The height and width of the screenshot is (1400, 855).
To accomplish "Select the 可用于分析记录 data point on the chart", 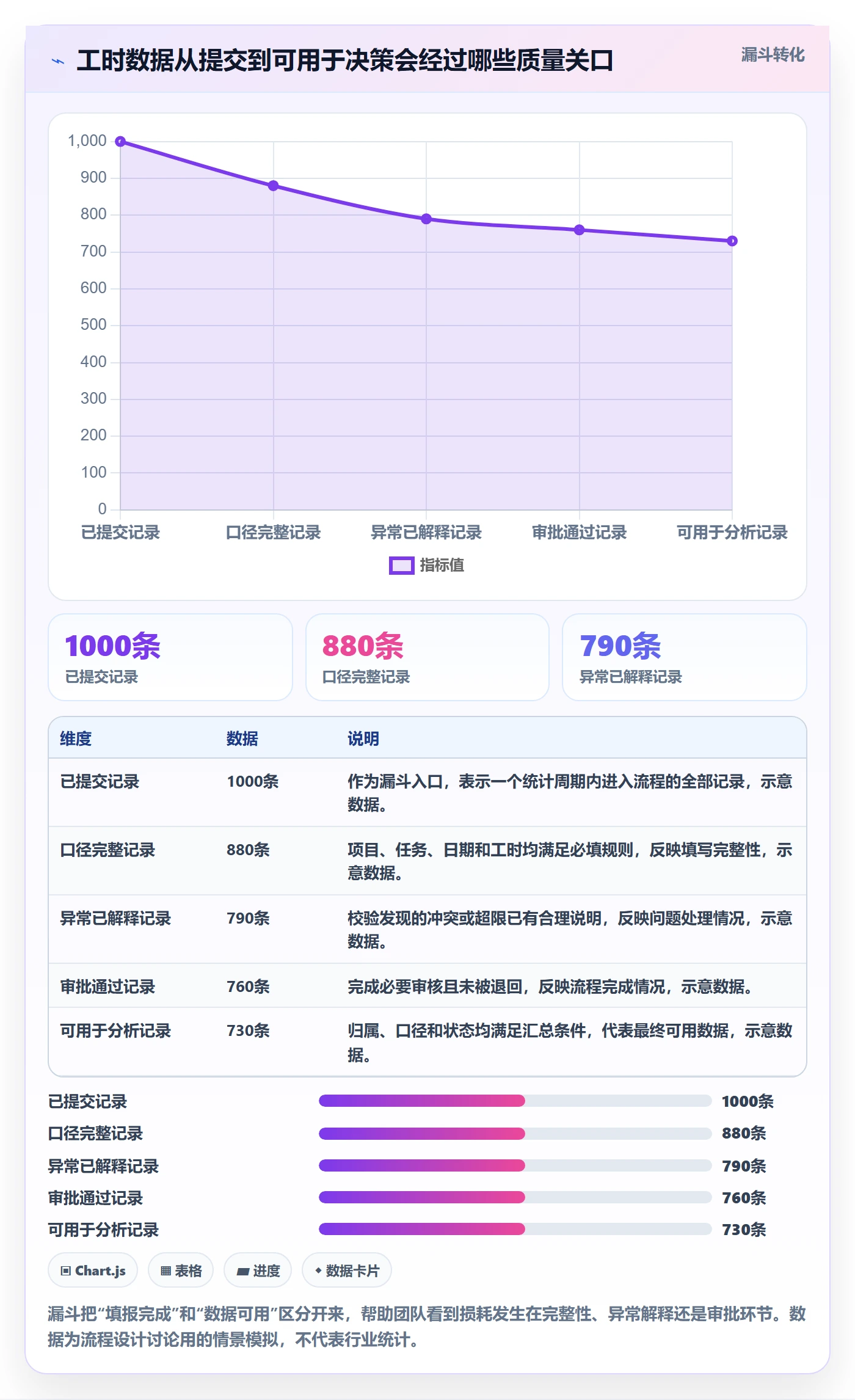I will point(732,241).
